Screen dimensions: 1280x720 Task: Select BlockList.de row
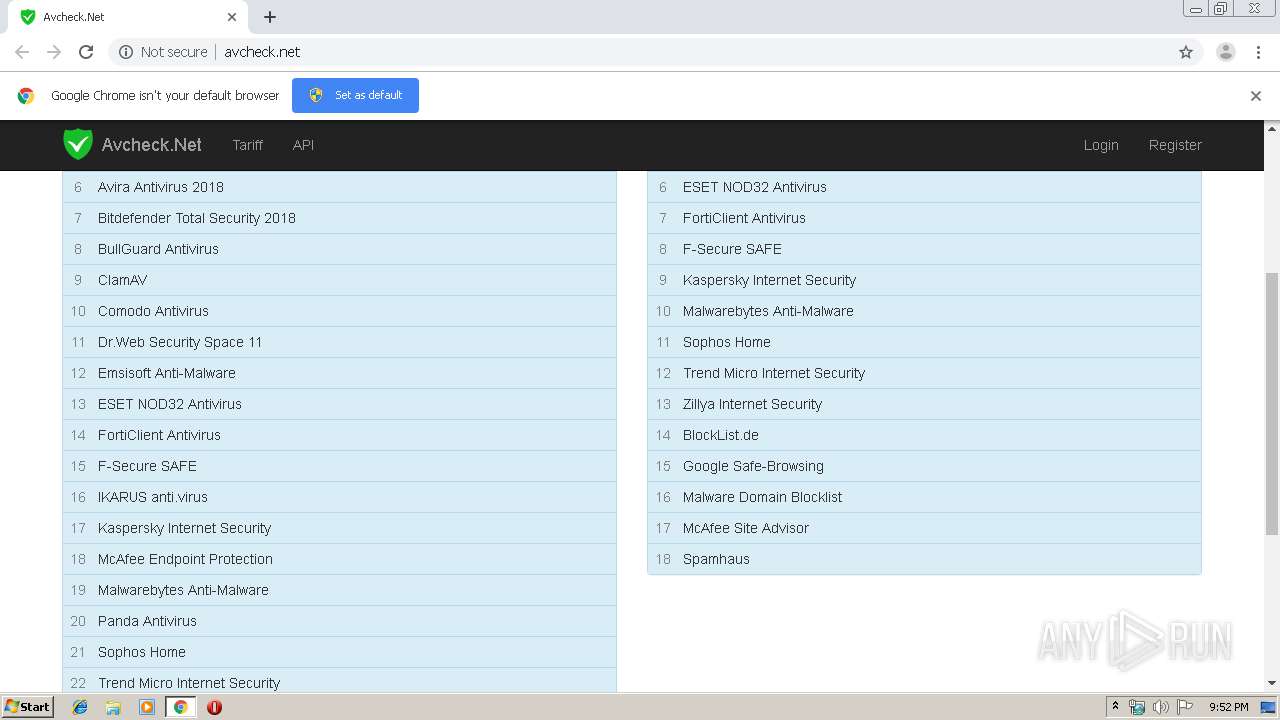924,435
